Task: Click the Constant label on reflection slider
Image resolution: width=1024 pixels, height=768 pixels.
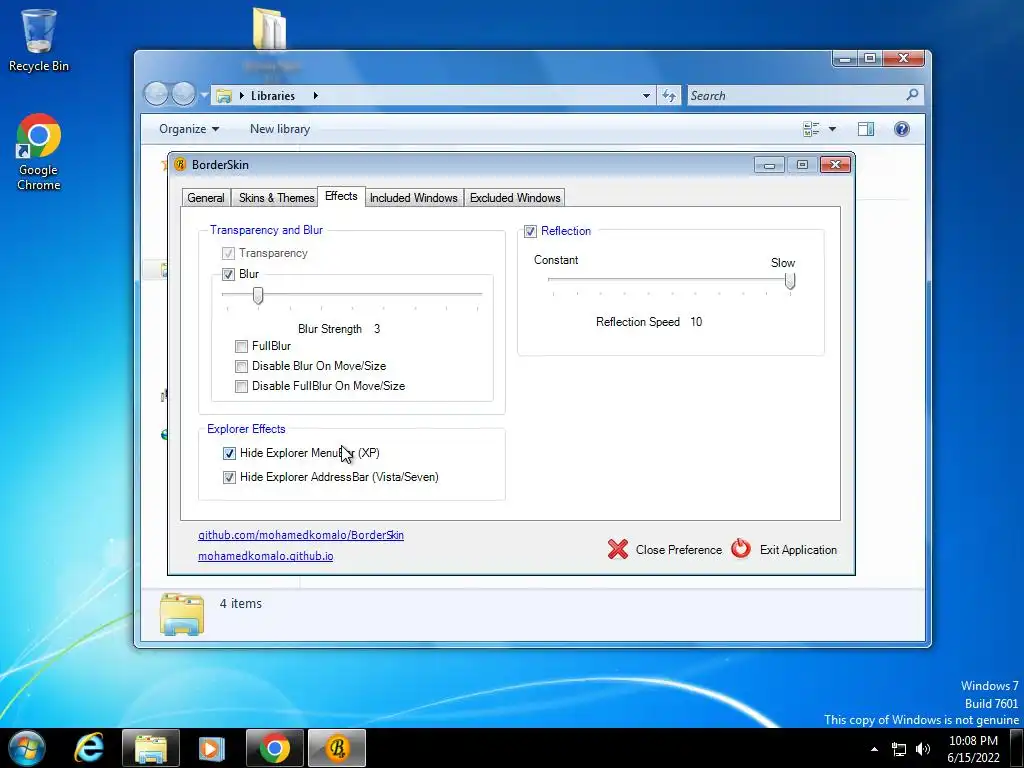Action: point(556,260)
